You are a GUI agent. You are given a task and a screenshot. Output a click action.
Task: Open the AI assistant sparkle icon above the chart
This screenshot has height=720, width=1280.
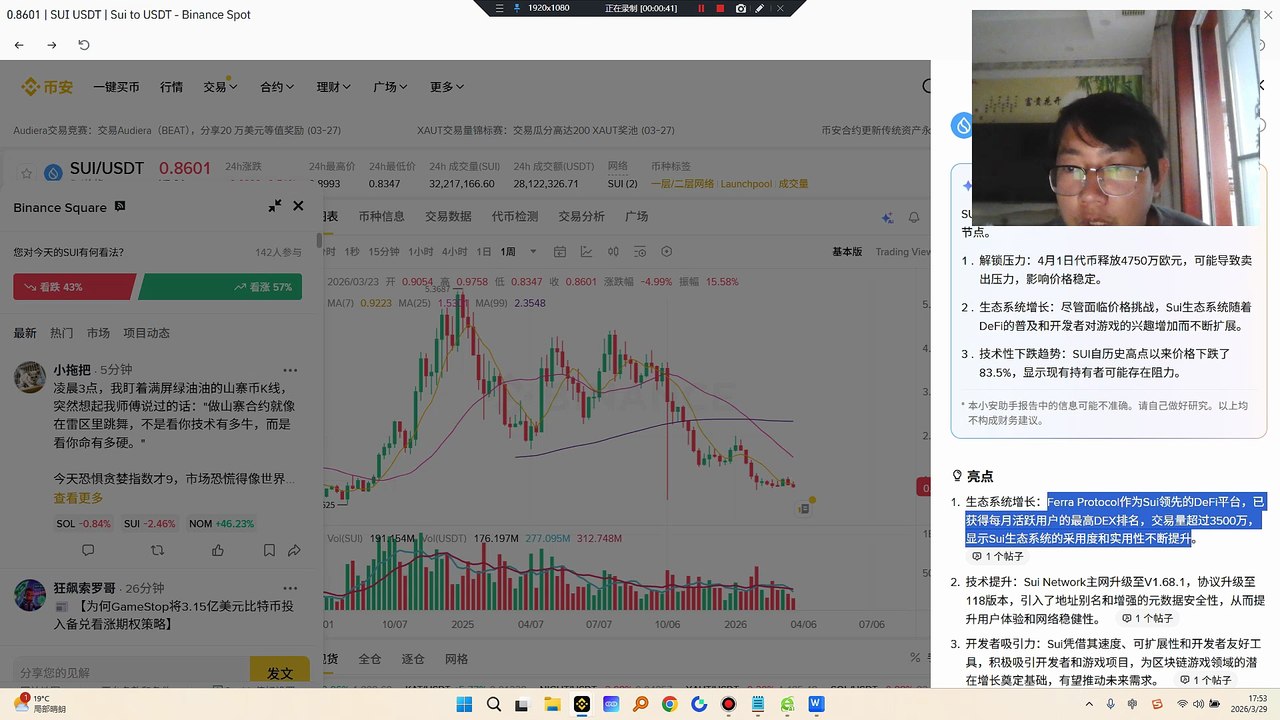click(x=887, y=217)
